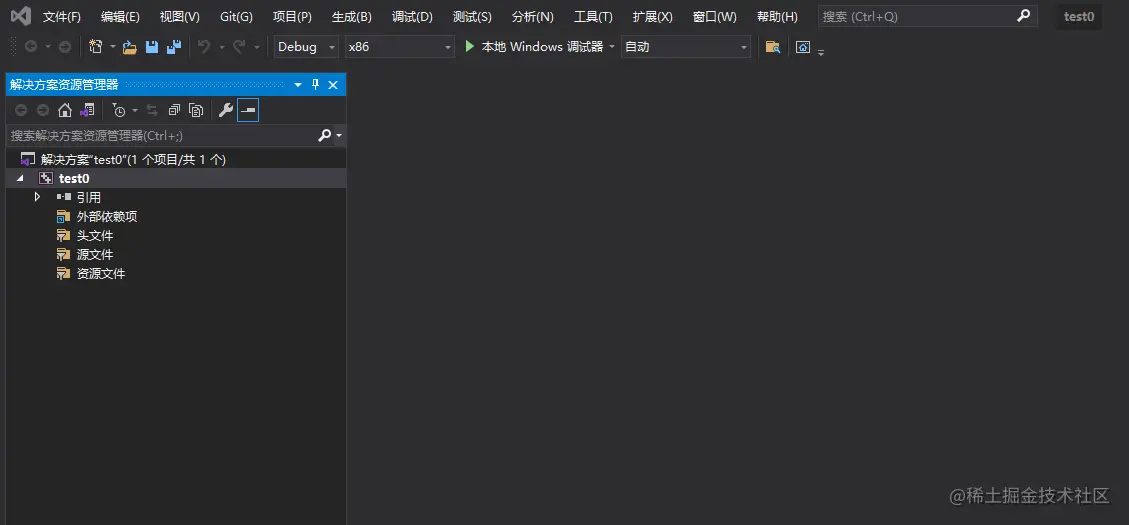Select the 头文件 folder
The width and height of the screenshot is (1129, 525).
pyautogui.click(x=95, y=235)
